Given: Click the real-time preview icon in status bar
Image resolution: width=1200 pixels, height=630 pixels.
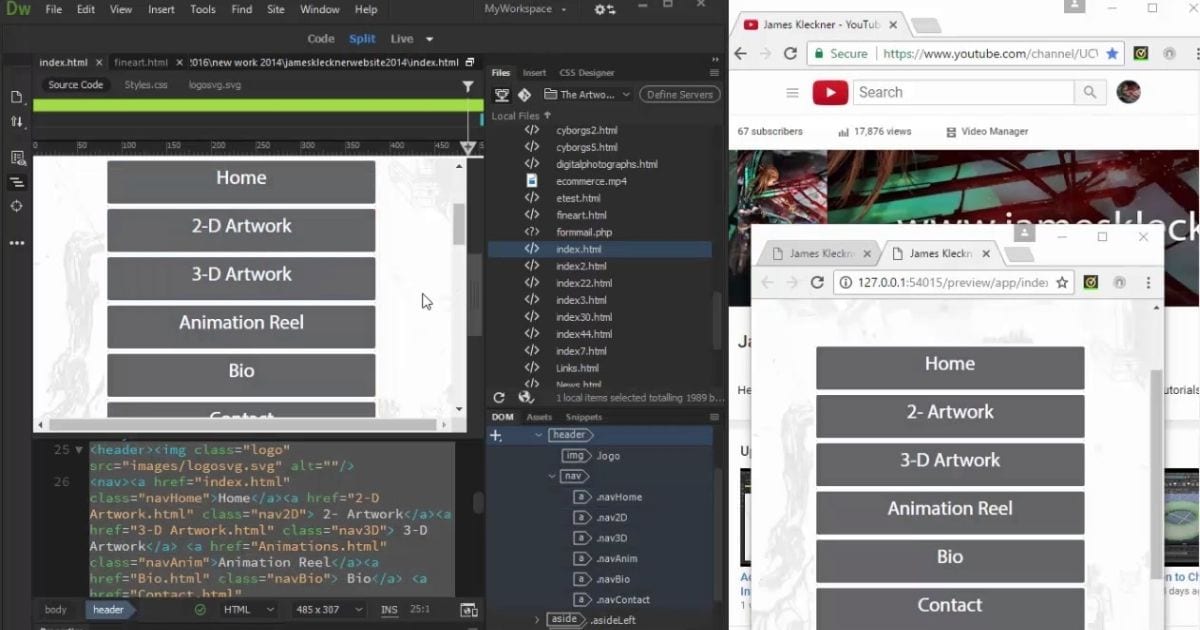Looking at the screenshot, I should point(468,610).
